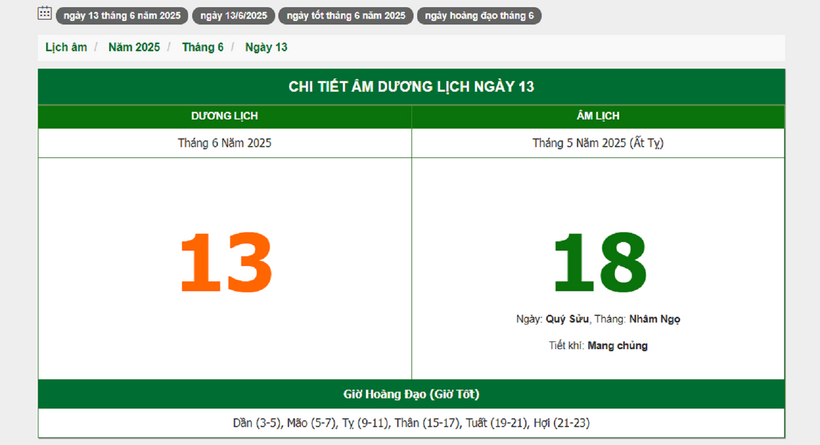This screenshot has width=820, height=445.
Task: Select the 'ngày 13/6/2025' tag
Action: (x=233, y=16)
